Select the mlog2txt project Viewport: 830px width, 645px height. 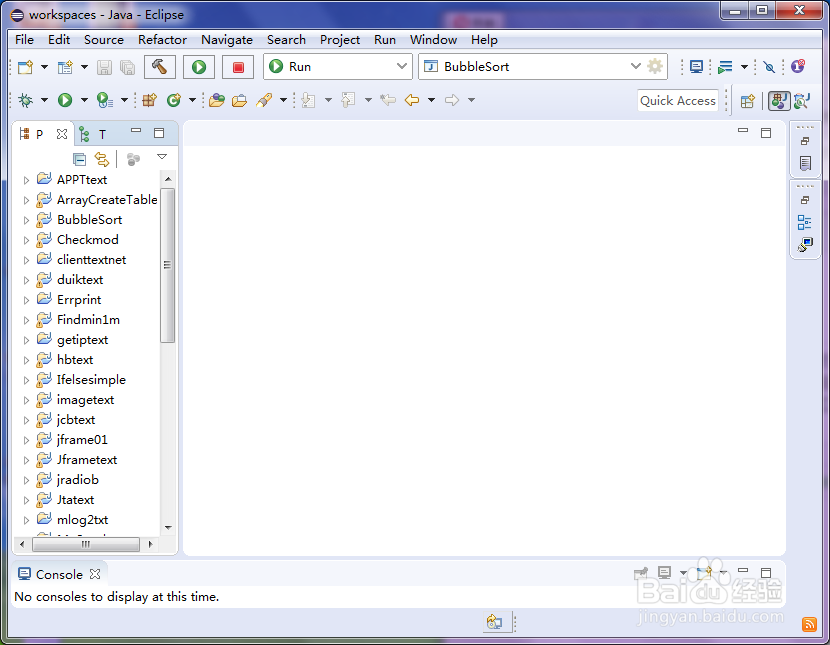click(x=83, y=520)
